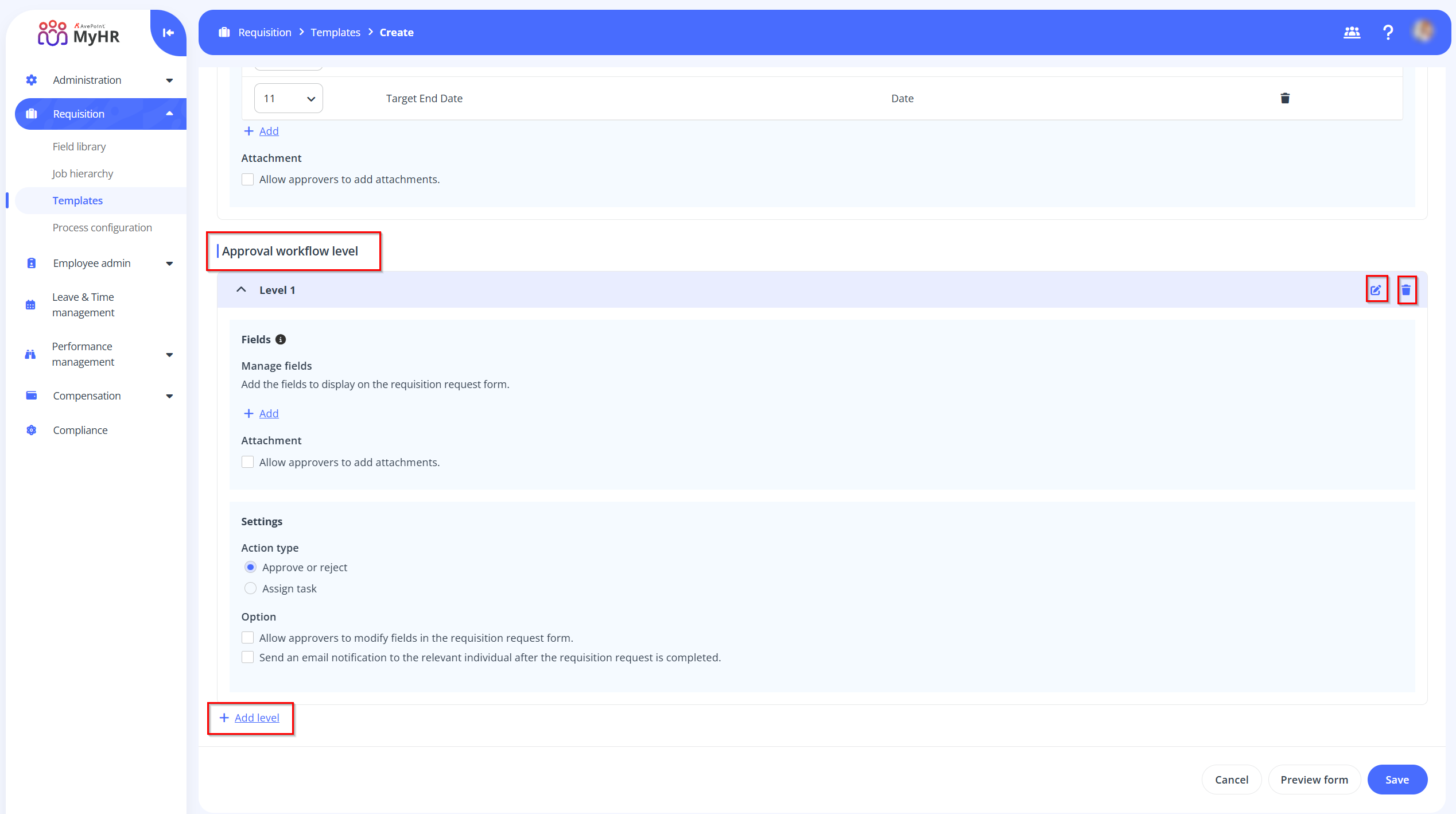Open Field library in the sidebar
The width and height of the screenshot is (1456, 814).
click(79, 146)
